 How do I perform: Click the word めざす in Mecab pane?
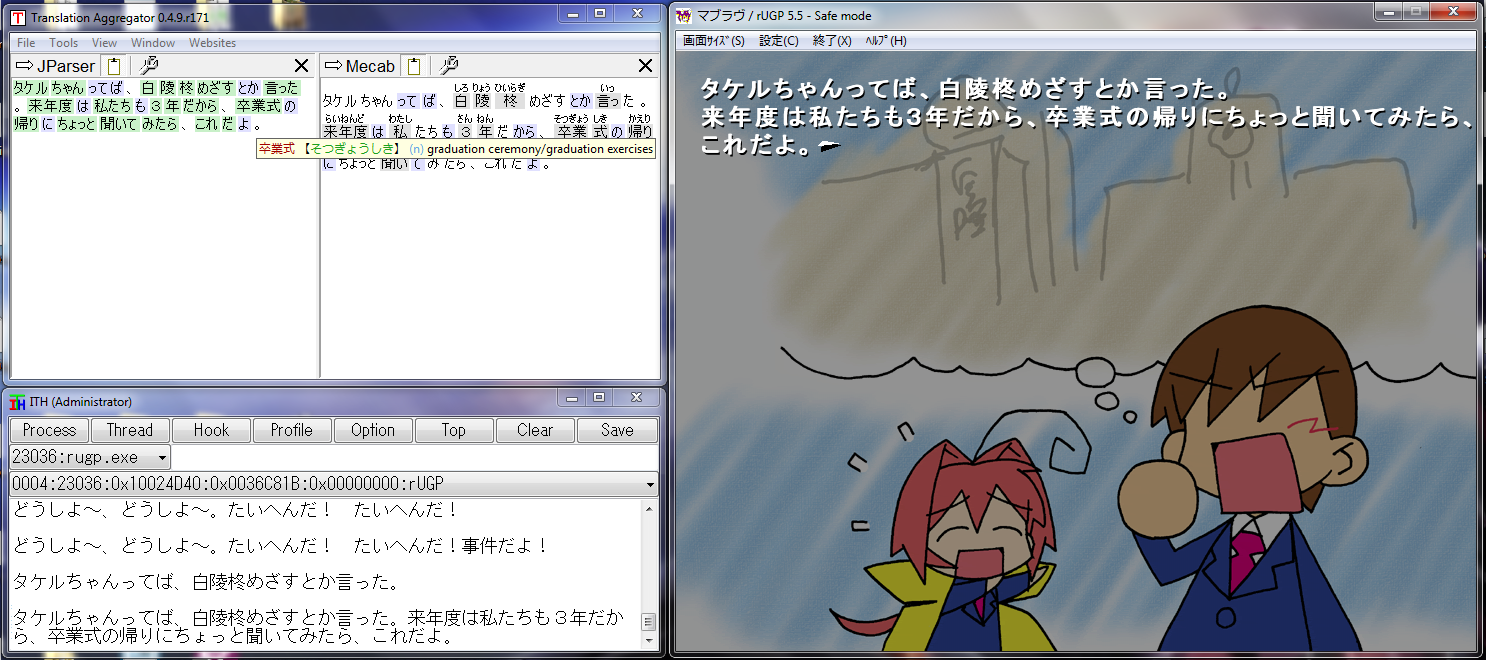[x=547, y=100]
